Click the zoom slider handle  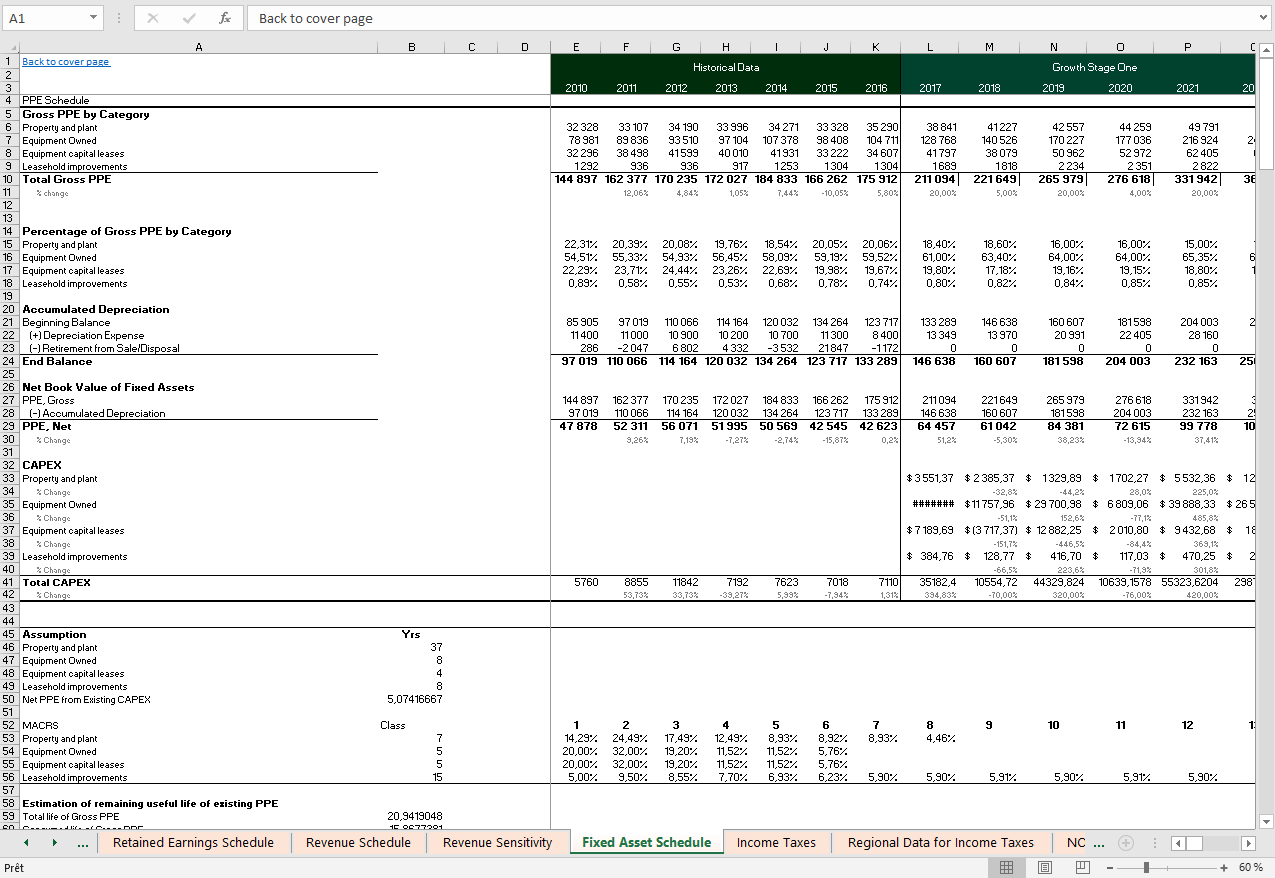coord(1146,867)
